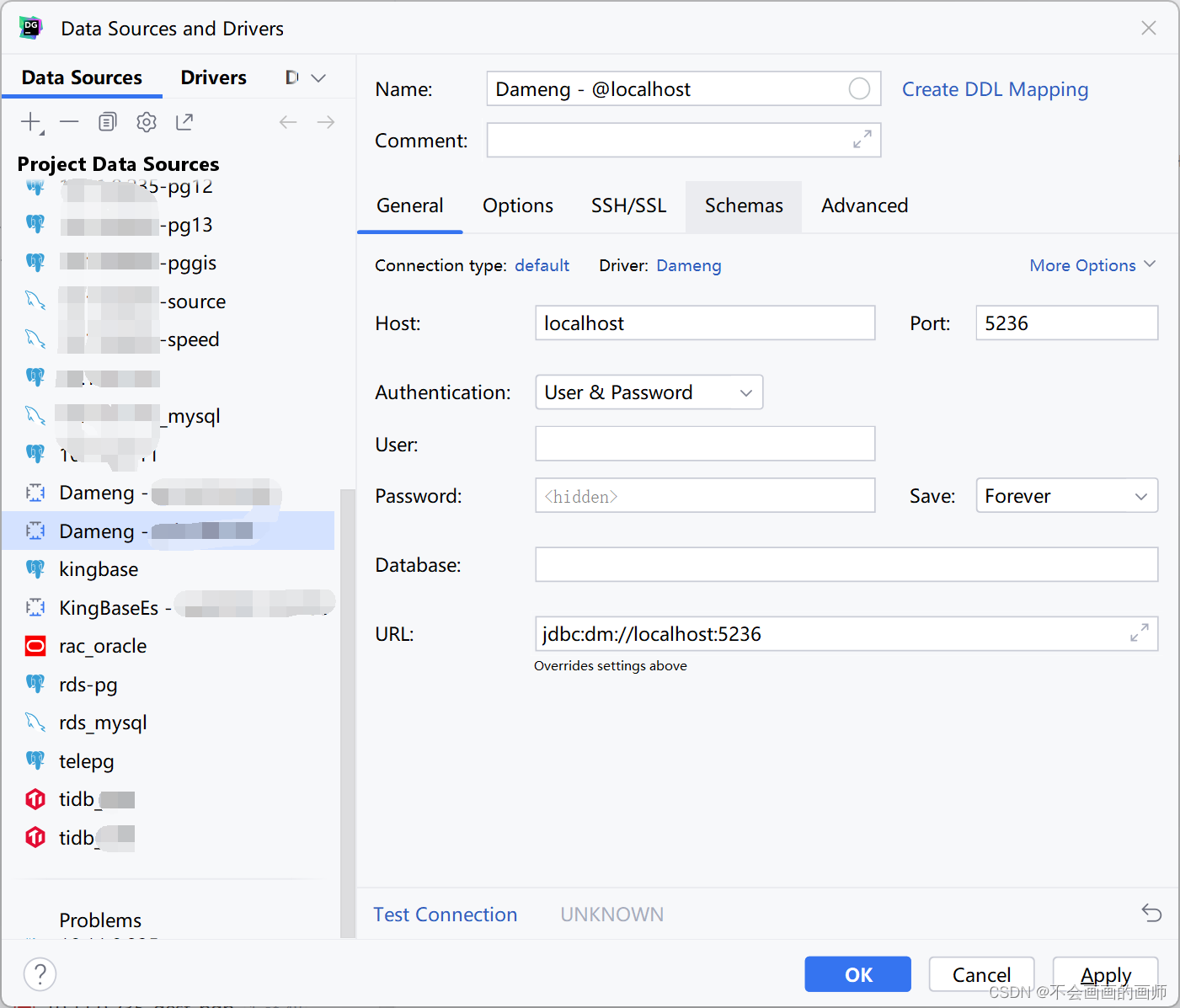Click the icon beside KingBaseEs entry
Image resolution: width=1180 pixels, height=1008 pixels.
click(x=35, y=607)
